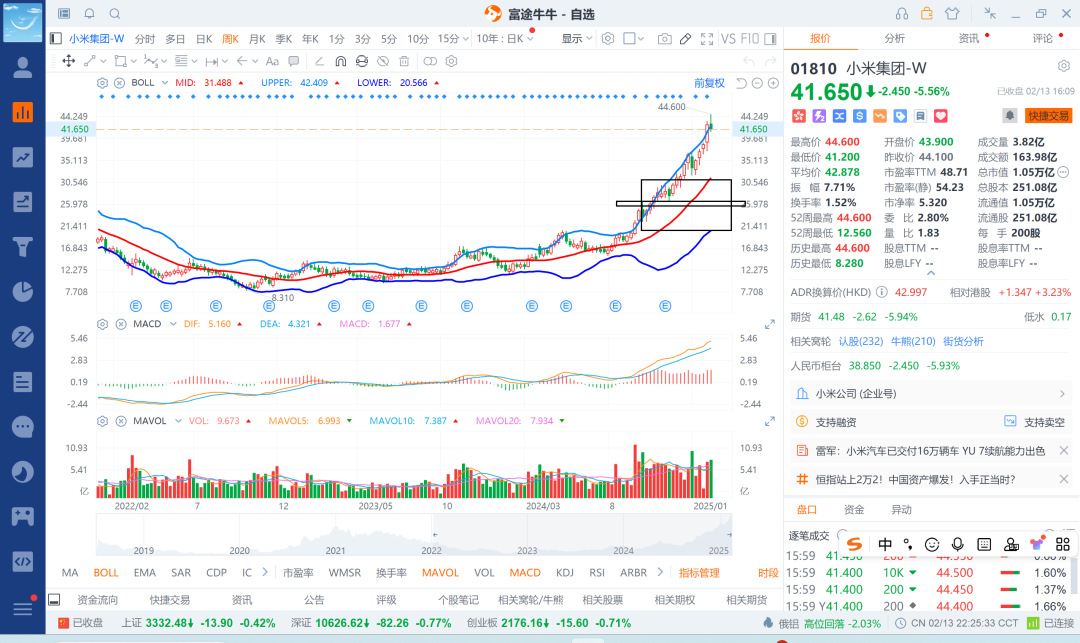Open the 显示 display dropdown

(x=577, y=39)
